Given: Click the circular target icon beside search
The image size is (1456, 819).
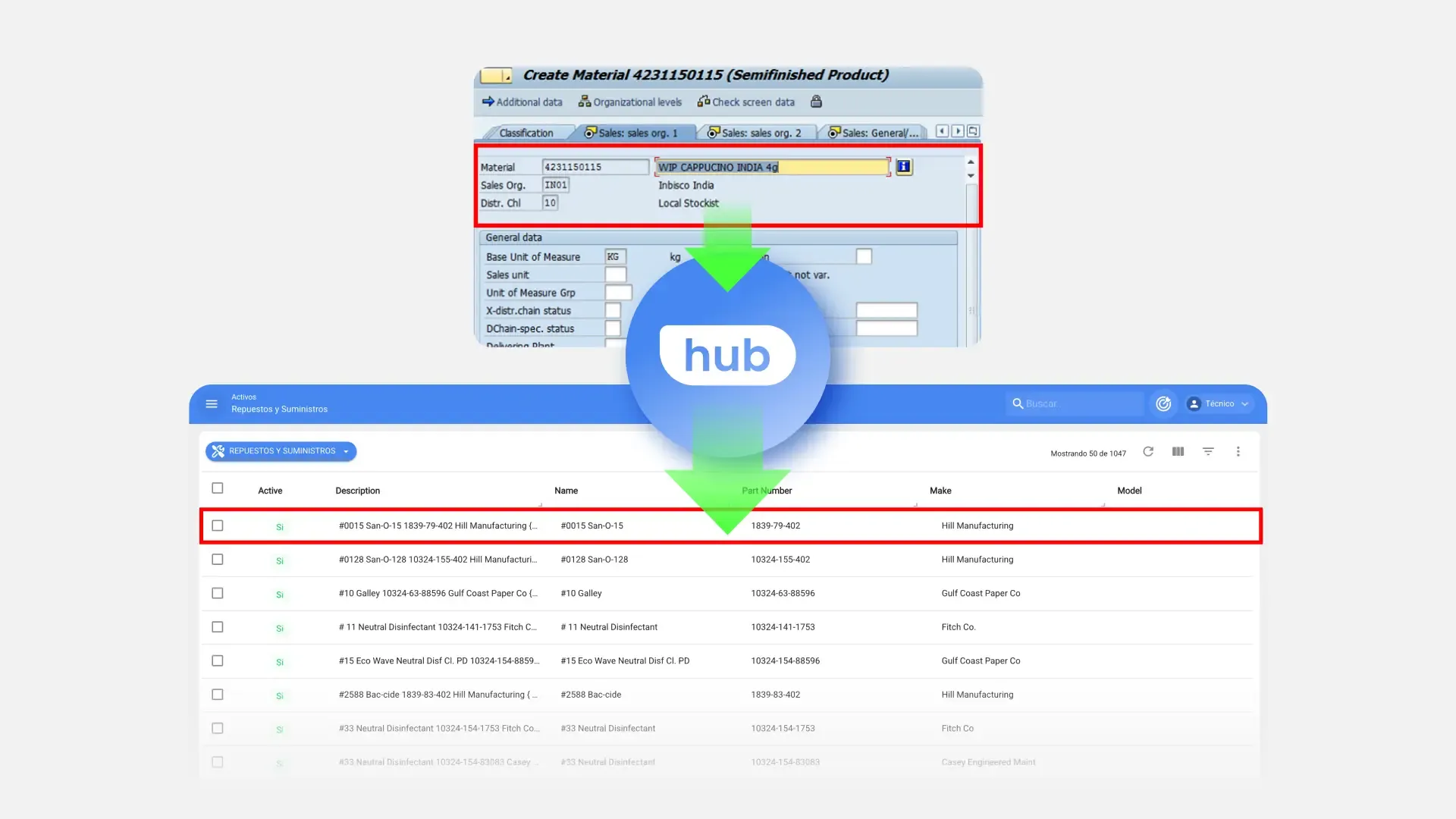Looking at the screenshot, I should coord(1163,404).
